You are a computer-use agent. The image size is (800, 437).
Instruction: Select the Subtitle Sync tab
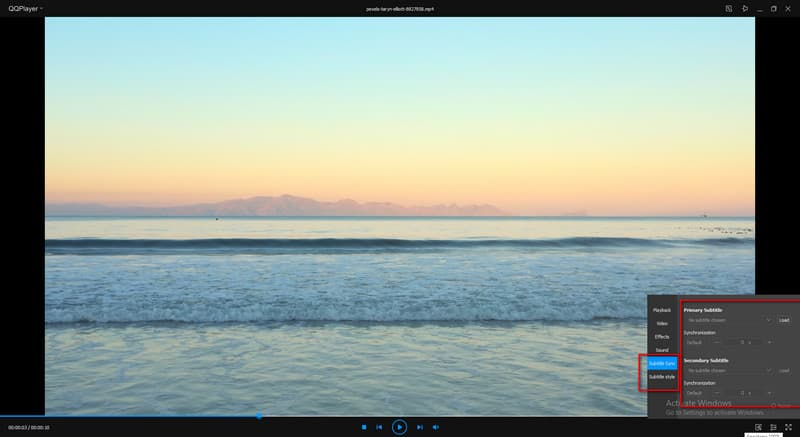tap(662, 364)
